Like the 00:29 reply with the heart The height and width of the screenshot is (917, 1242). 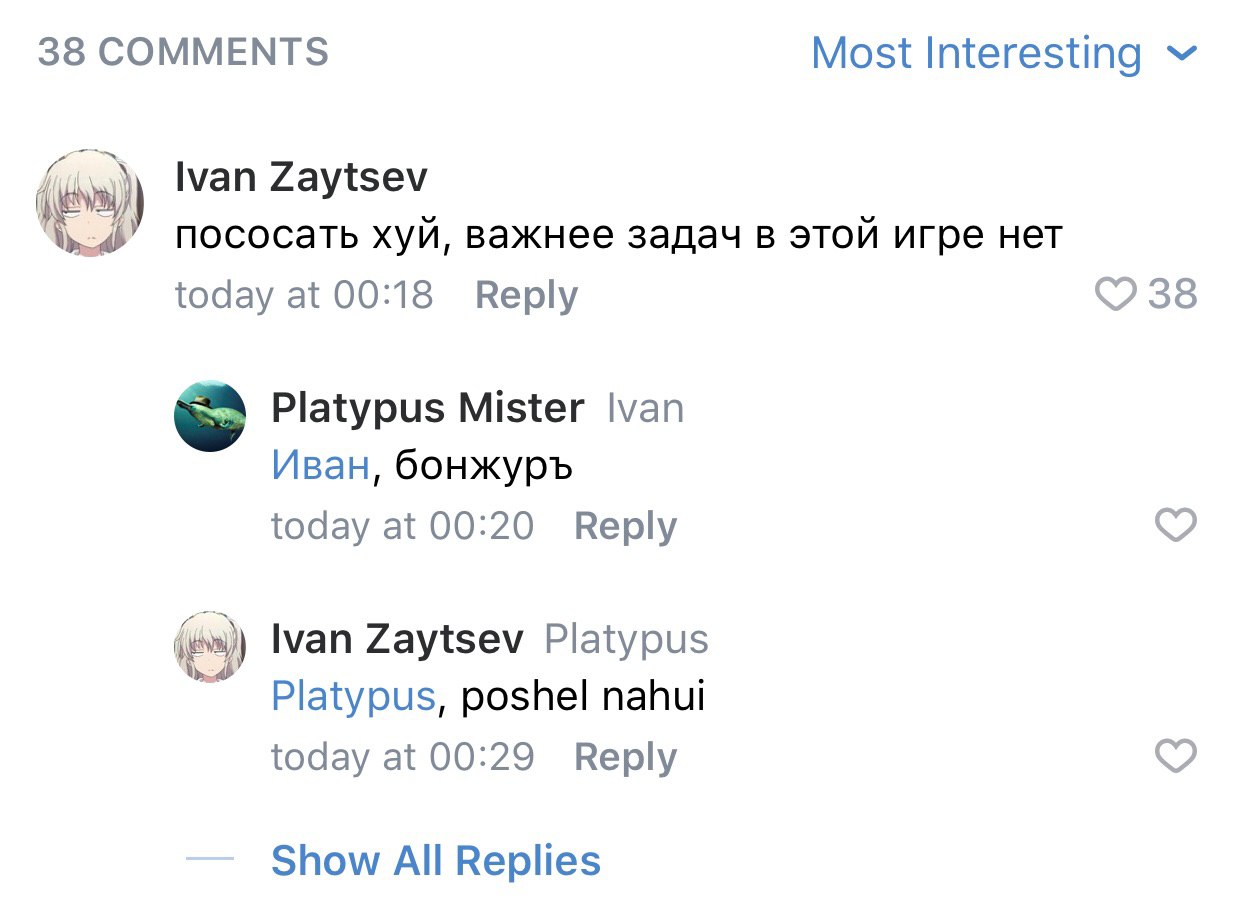(1175, 757)
